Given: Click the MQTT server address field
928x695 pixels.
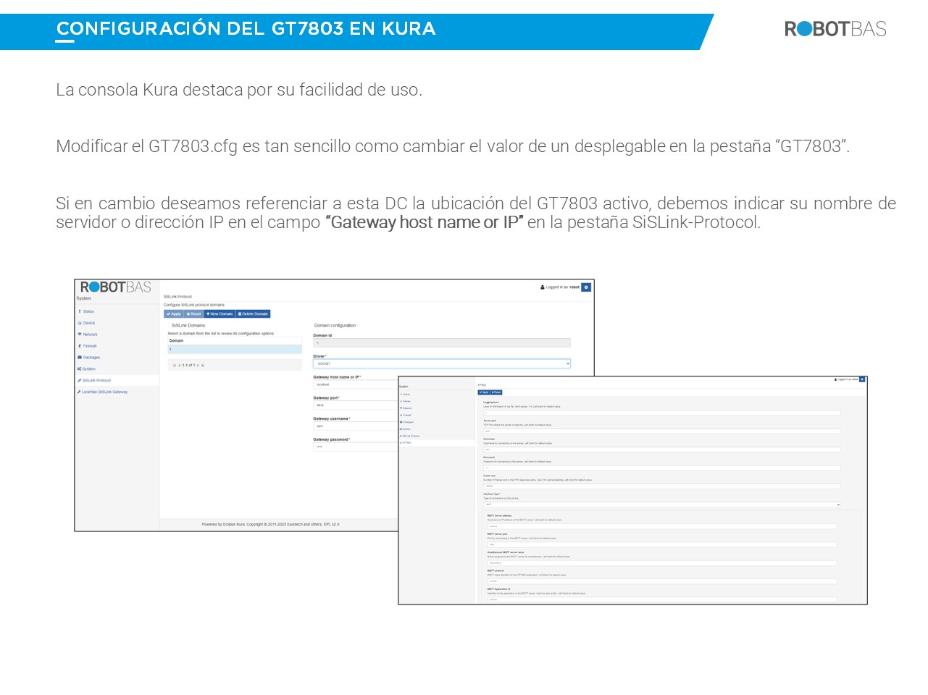Looking at the screenshot, I should (x=662, y=526).
